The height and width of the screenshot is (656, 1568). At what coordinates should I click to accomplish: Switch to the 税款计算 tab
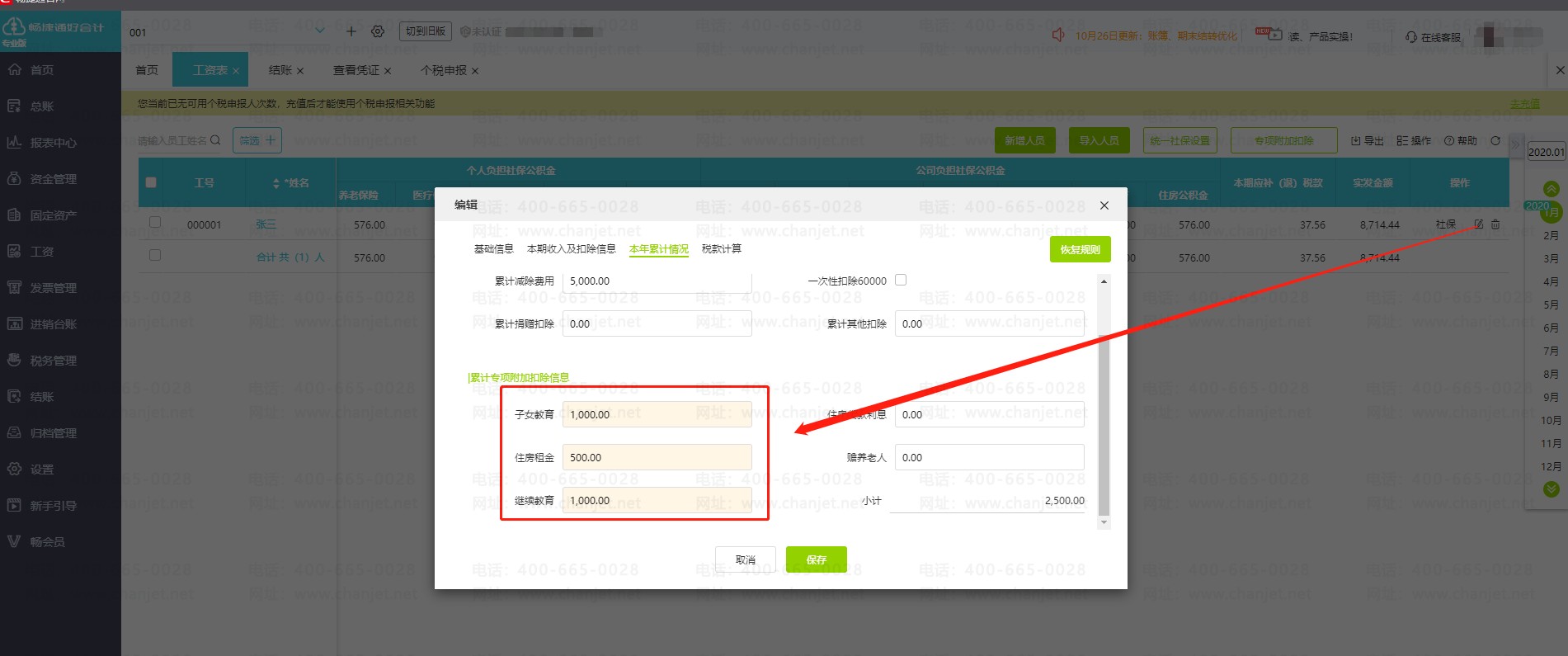pyautogui.click(x=721, y=249)
